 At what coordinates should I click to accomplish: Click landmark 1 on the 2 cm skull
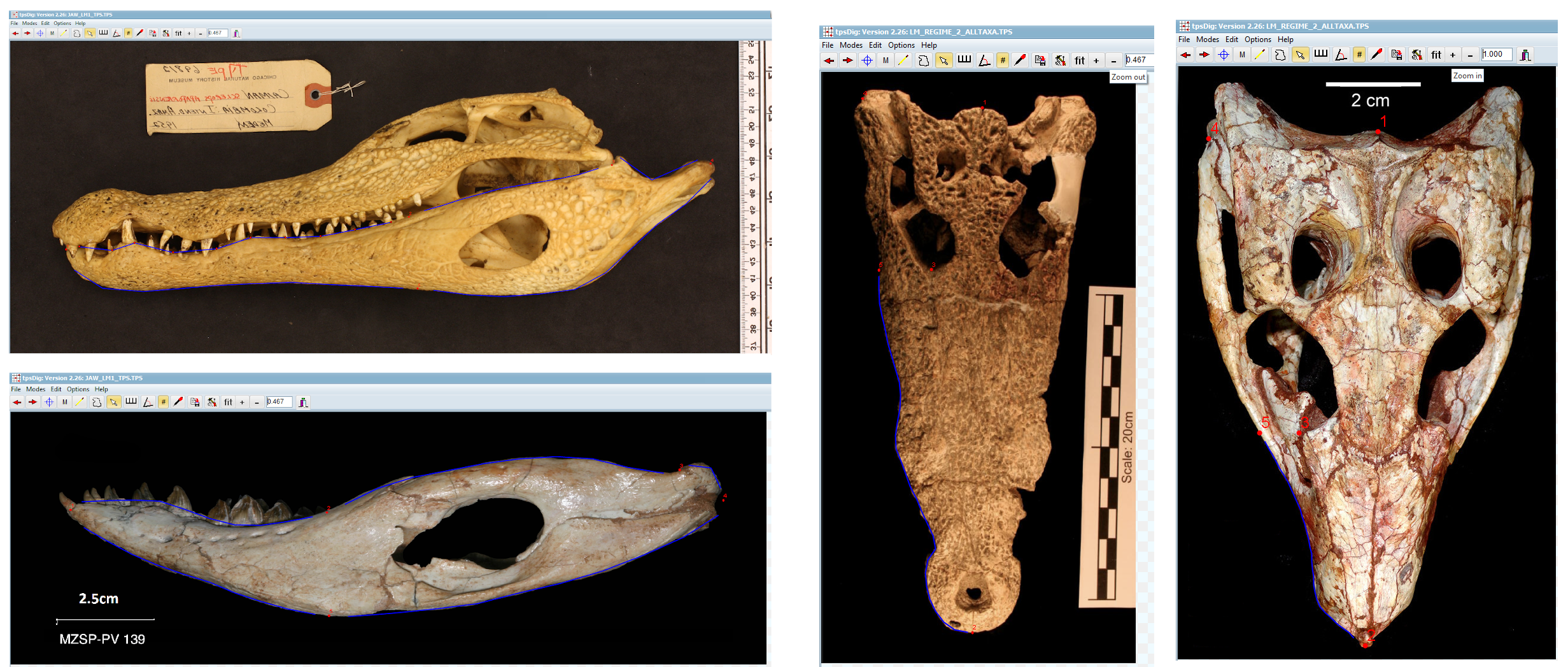pos(1378,131)
